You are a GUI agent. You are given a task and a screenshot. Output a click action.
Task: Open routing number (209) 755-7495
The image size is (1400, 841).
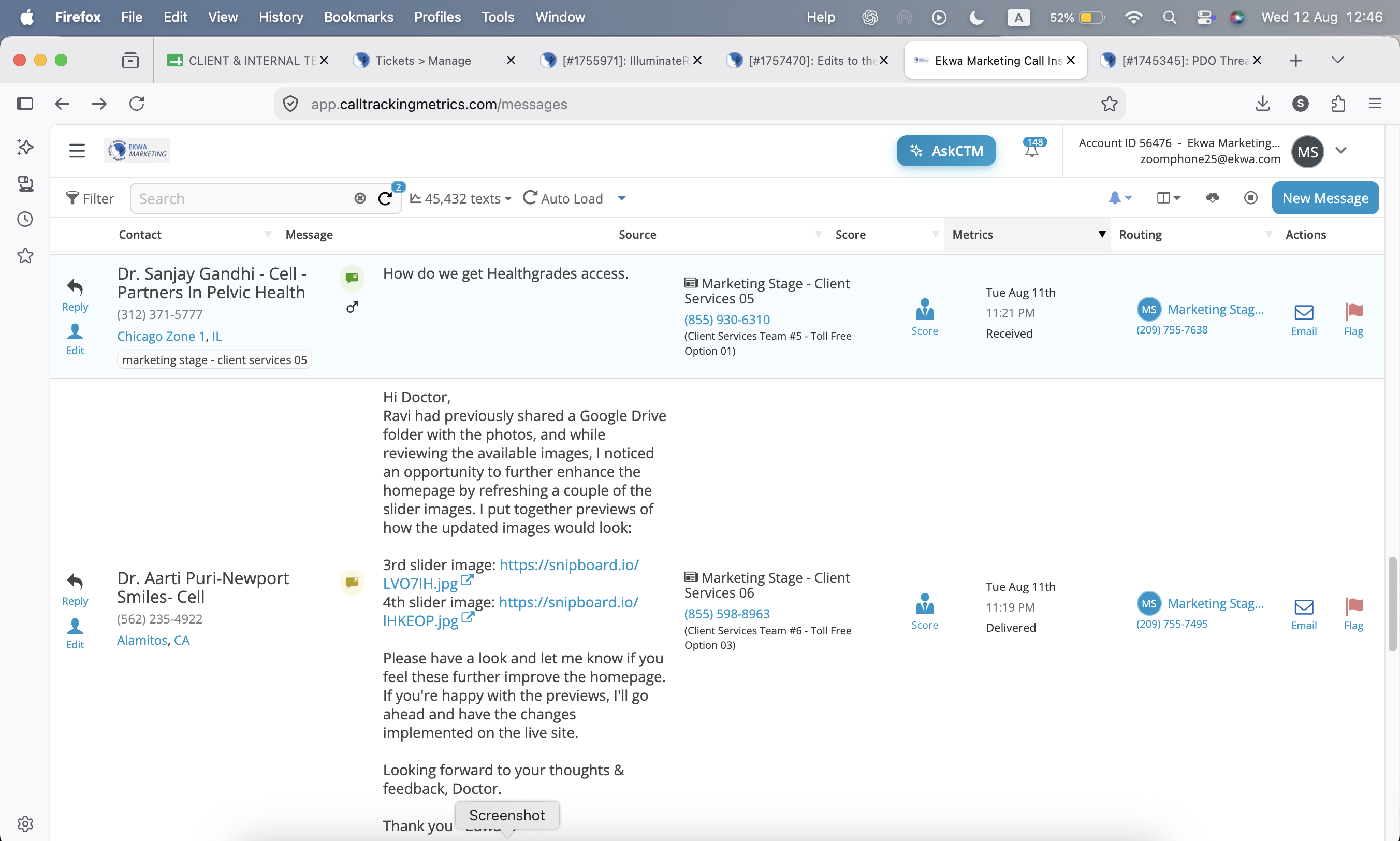coord(1172,624)
